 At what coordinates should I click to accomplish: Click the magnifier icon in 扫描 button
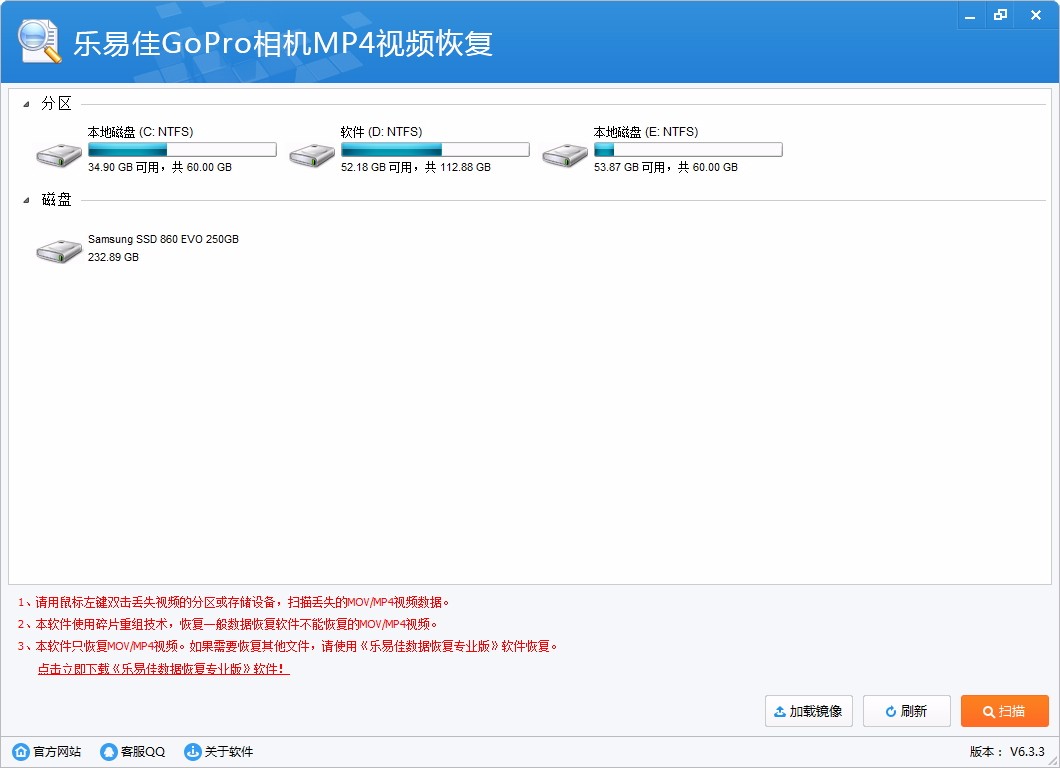(x=988, y=711)
